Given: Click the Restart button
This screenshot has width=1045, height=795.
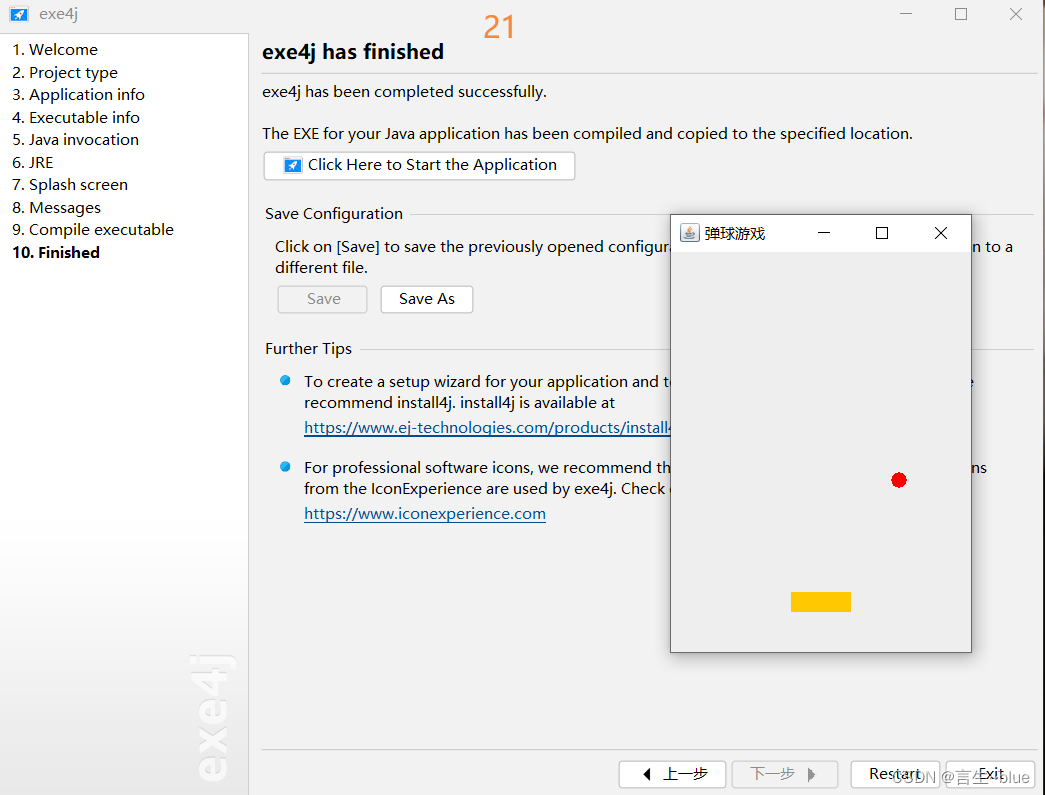Looking at the screenshot, I should pyautogui.click(x=895, y=774).
